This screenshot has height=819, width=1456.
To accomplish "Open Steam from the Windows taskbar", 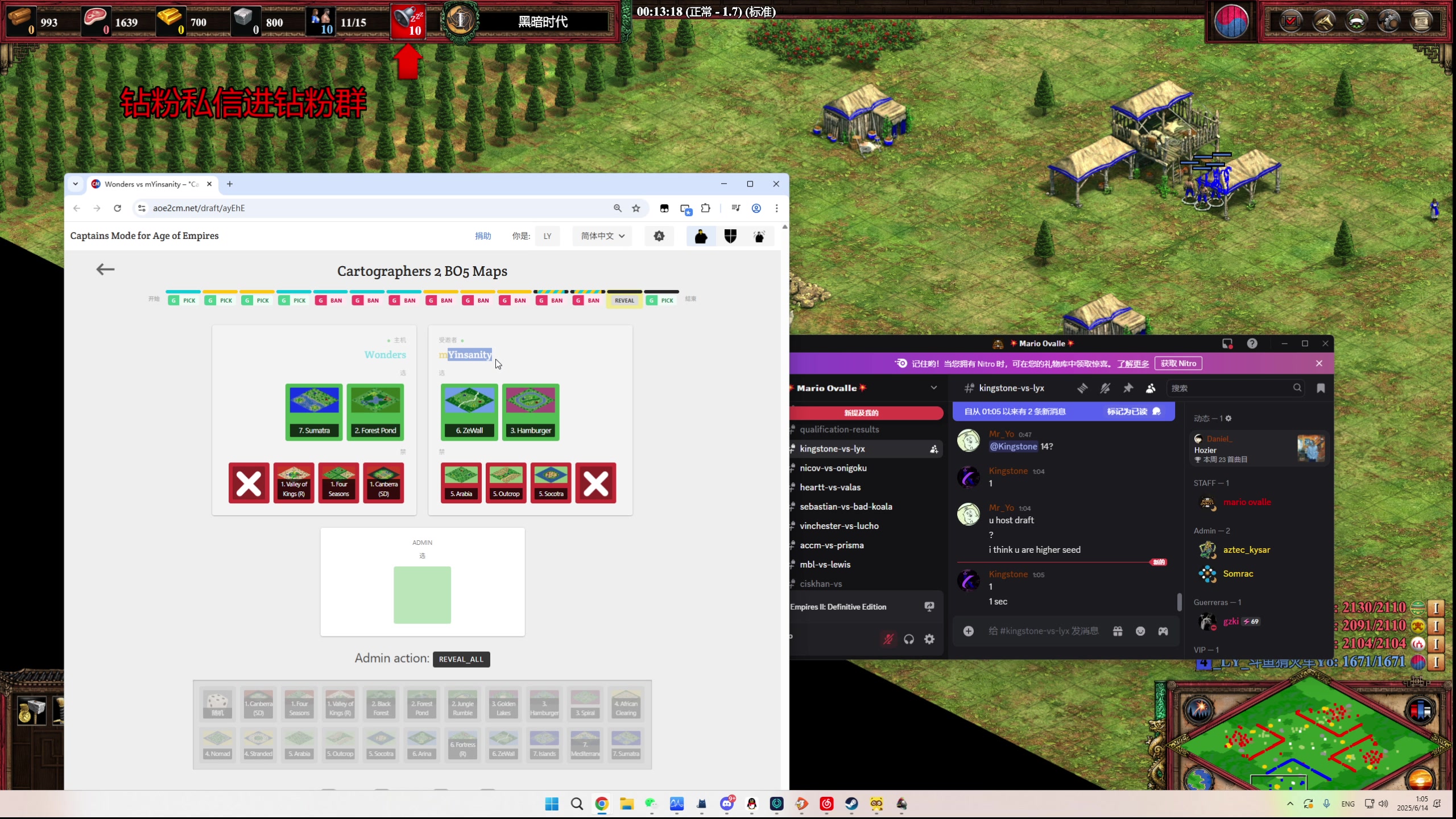I will (x=851, y=804).
